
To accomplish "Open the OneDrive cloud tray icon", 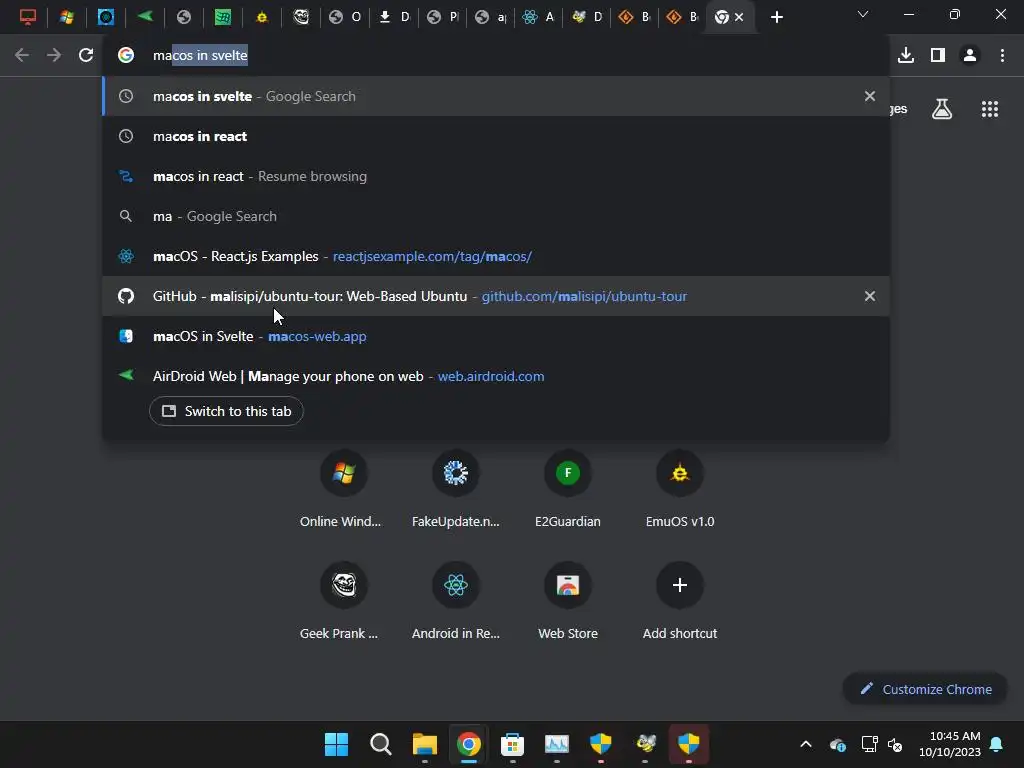I will click(838, 744).
